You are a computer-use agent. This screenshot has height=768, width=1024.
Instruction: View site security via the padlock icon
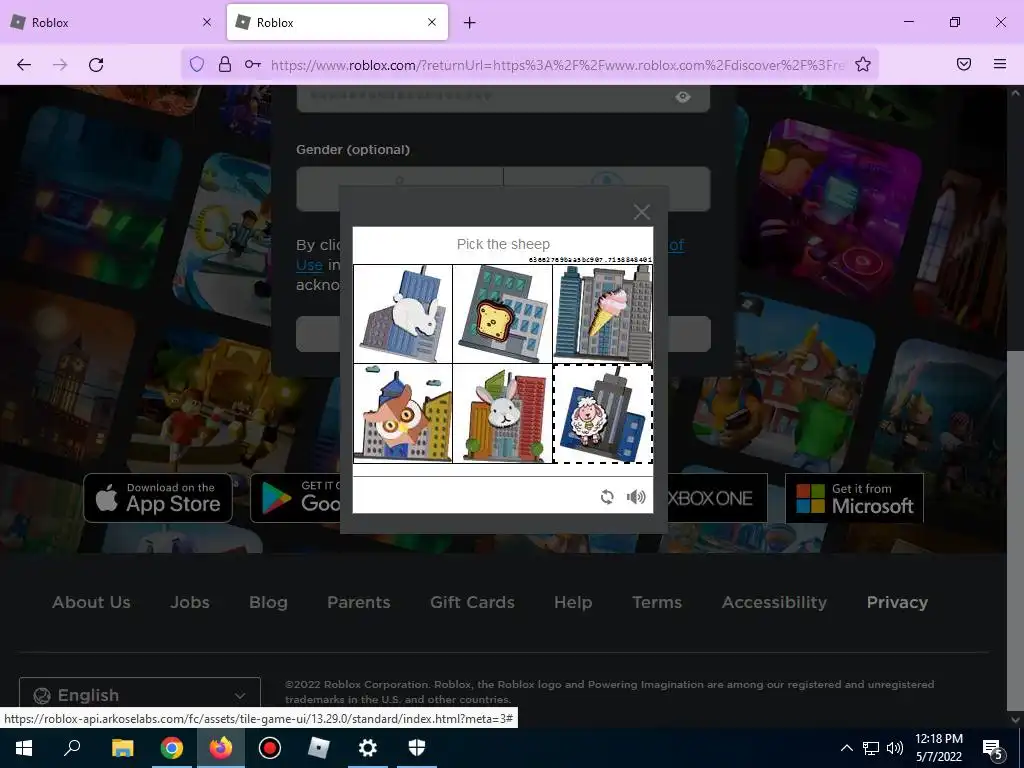click(x=225, y=64)
